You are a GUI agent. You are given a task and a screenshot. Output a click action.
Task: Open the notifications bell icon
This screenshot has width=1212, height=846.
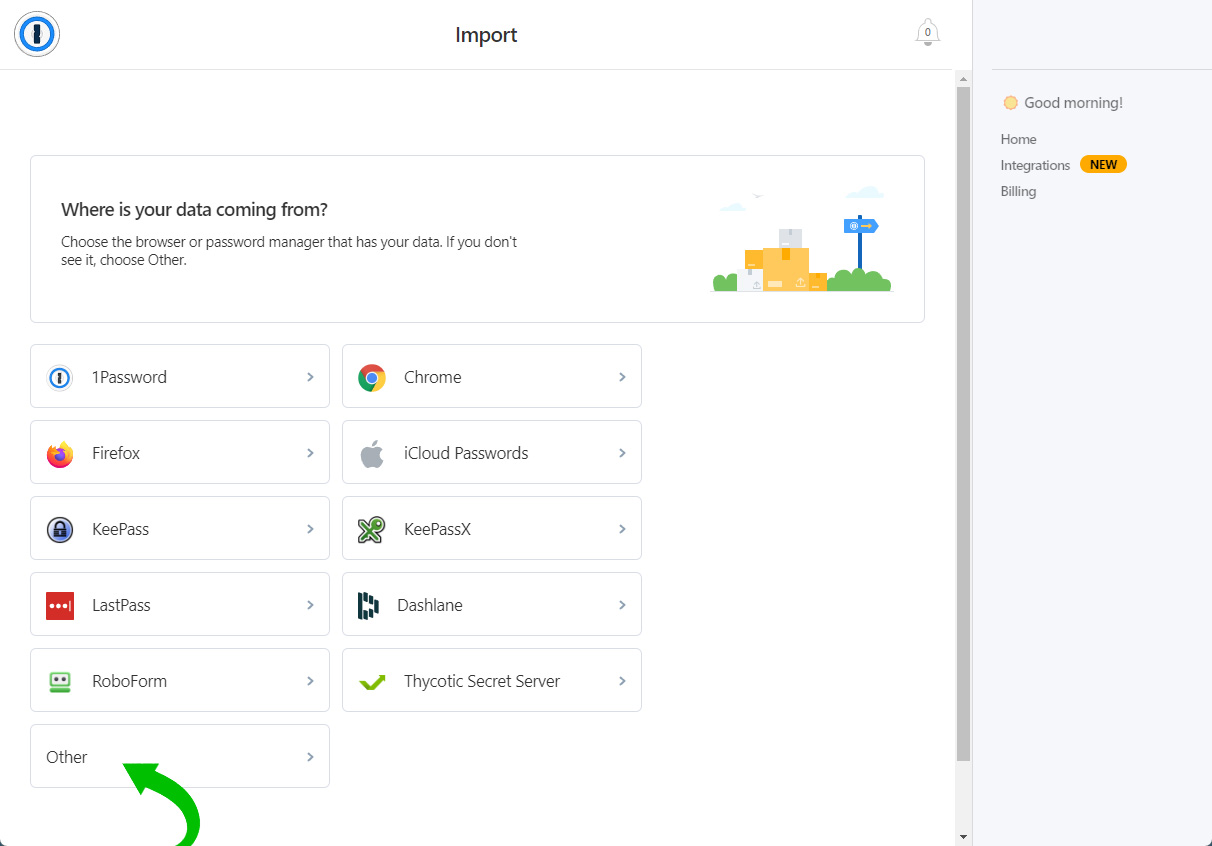[927, 33]
